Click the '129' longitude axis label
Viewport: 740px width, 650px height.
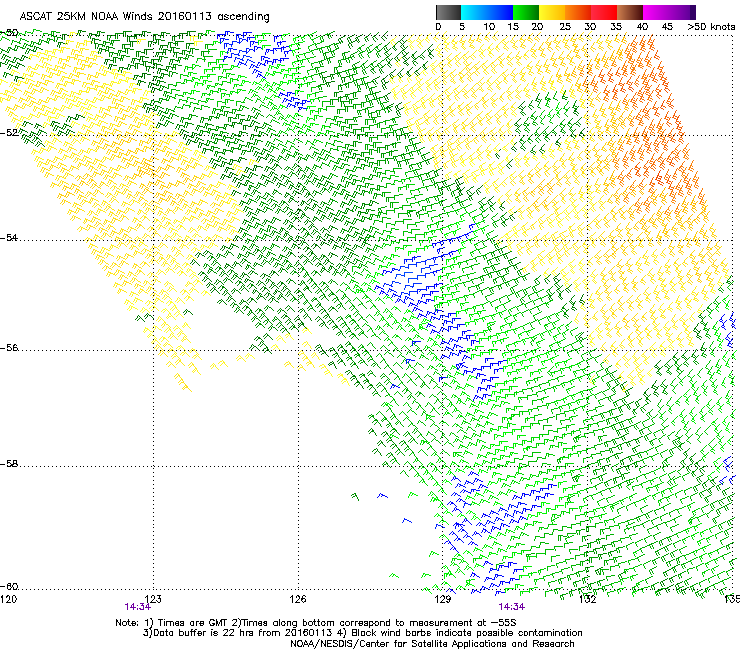coord(442,599)
